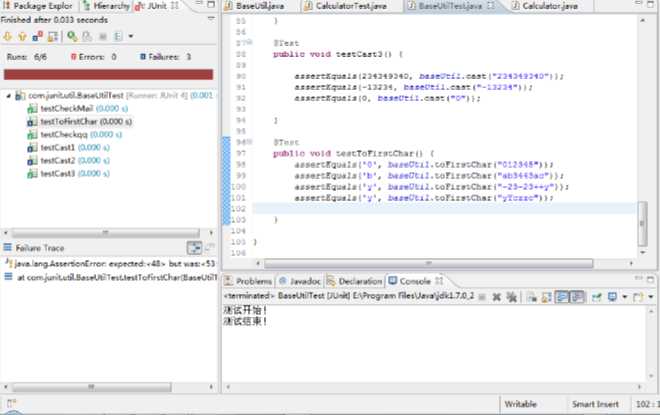Click the editor horizontal scrollbar
The height and width of the screenshot is (415, 660).
pyautogui.click(x=428, y=263)
